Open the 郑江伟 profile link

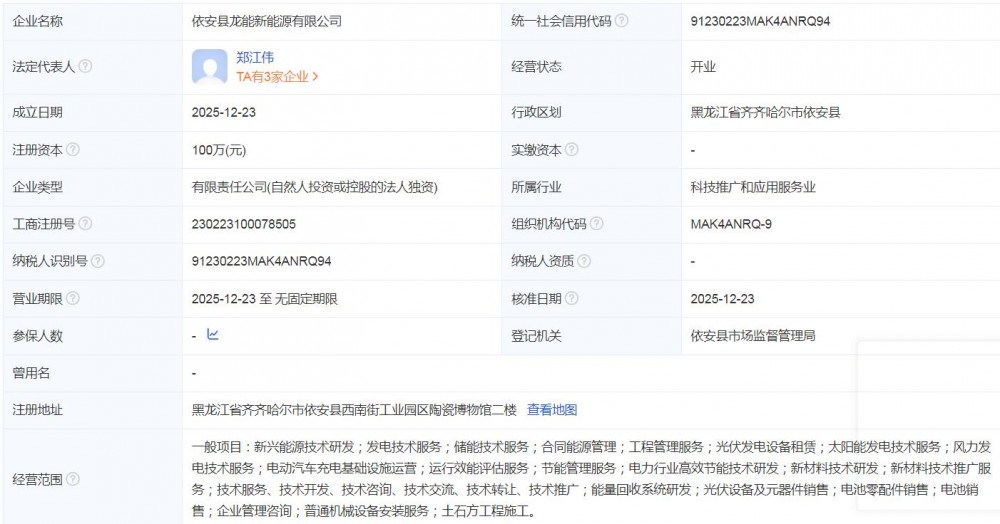(255, 57)
